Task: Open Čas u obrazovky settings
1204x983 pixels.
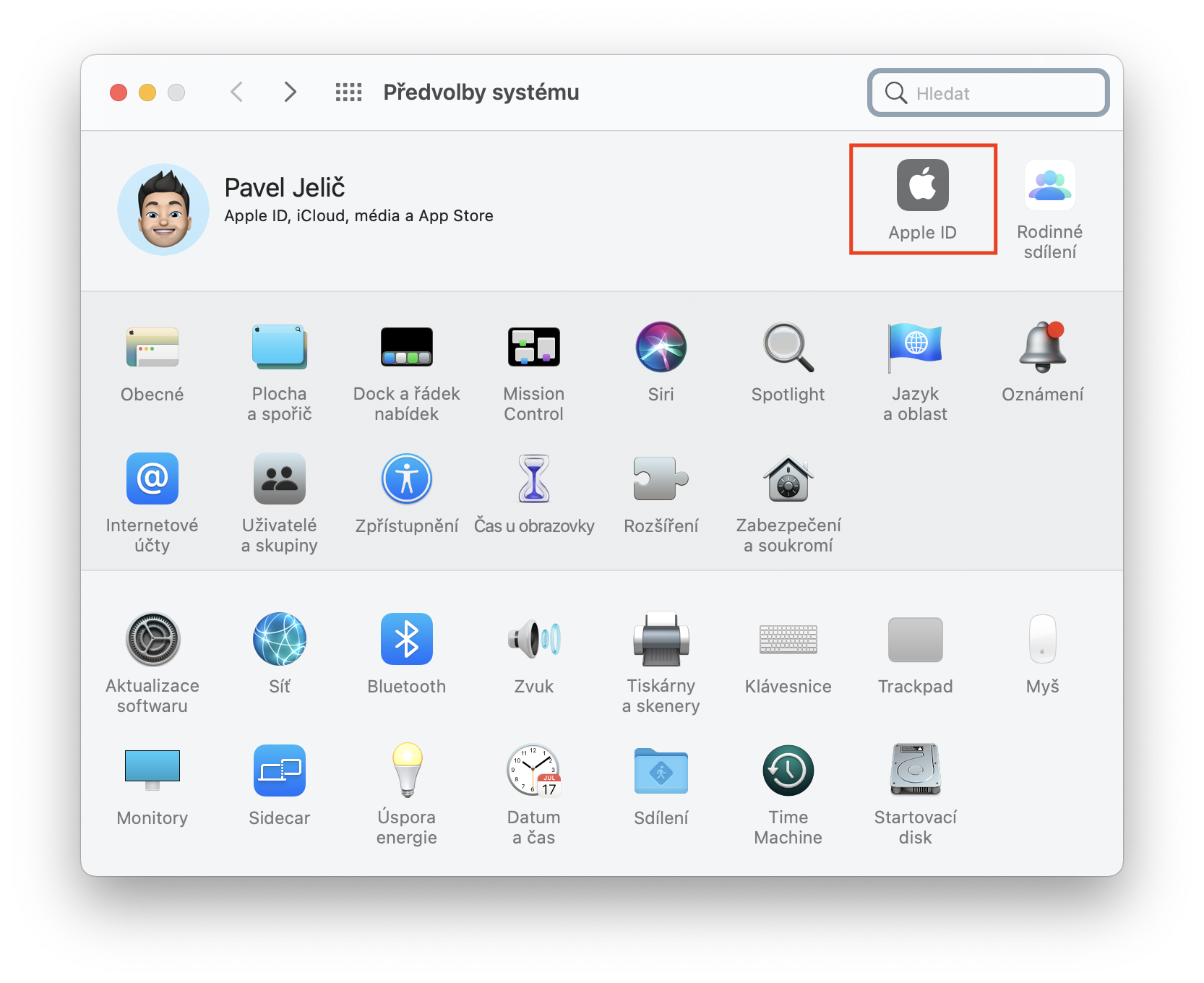Action: click(533, 495)
